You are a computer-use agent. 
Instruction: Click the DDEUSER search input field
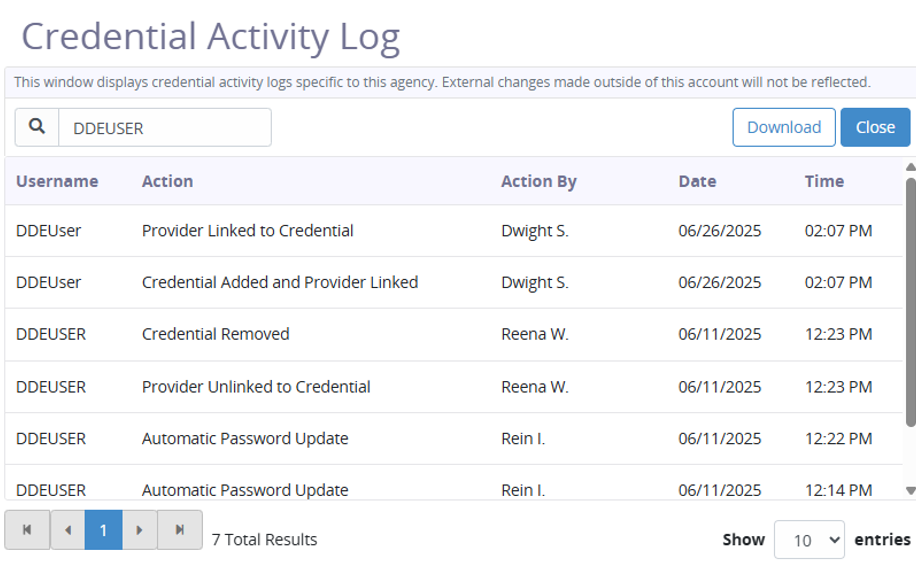(165, 128)
